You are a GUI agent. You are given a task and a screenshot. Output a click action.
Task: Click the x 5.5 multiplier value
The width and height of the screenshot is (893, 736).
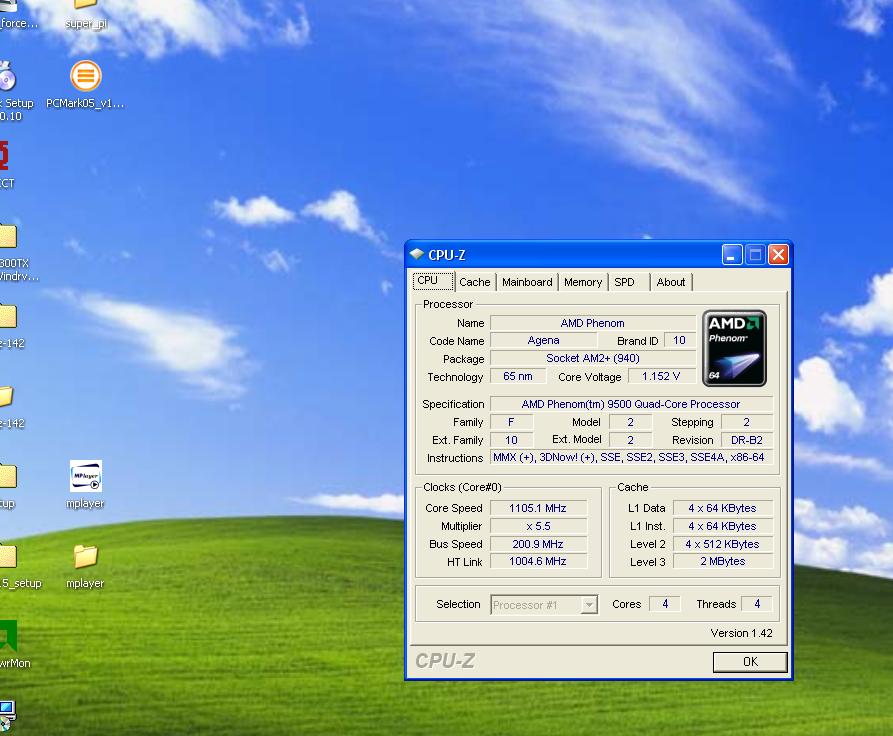pos(538,526)
